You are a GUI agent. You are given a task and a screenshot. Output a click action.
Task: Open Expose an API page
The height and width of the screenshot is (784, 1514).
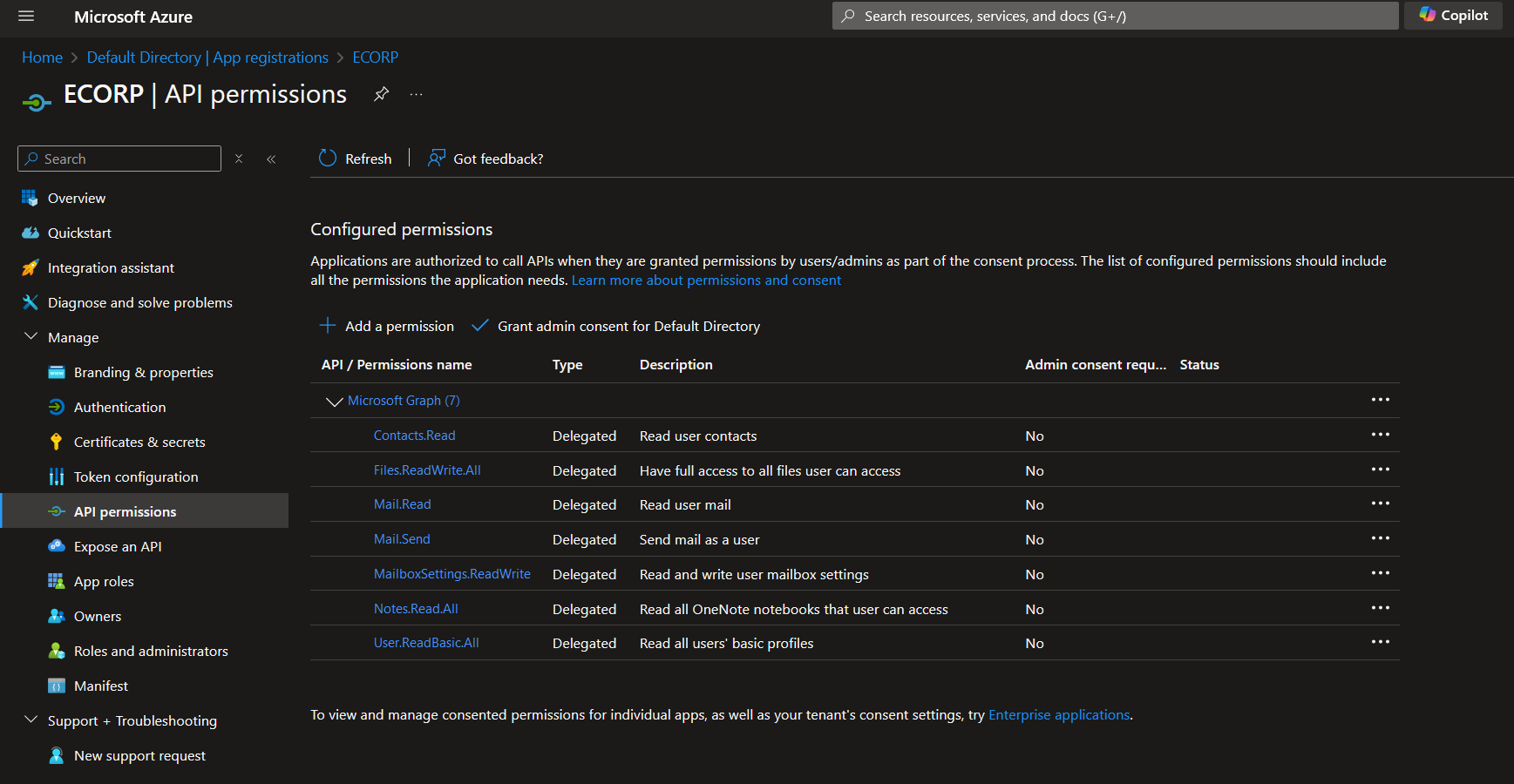[x=118, y=546]
